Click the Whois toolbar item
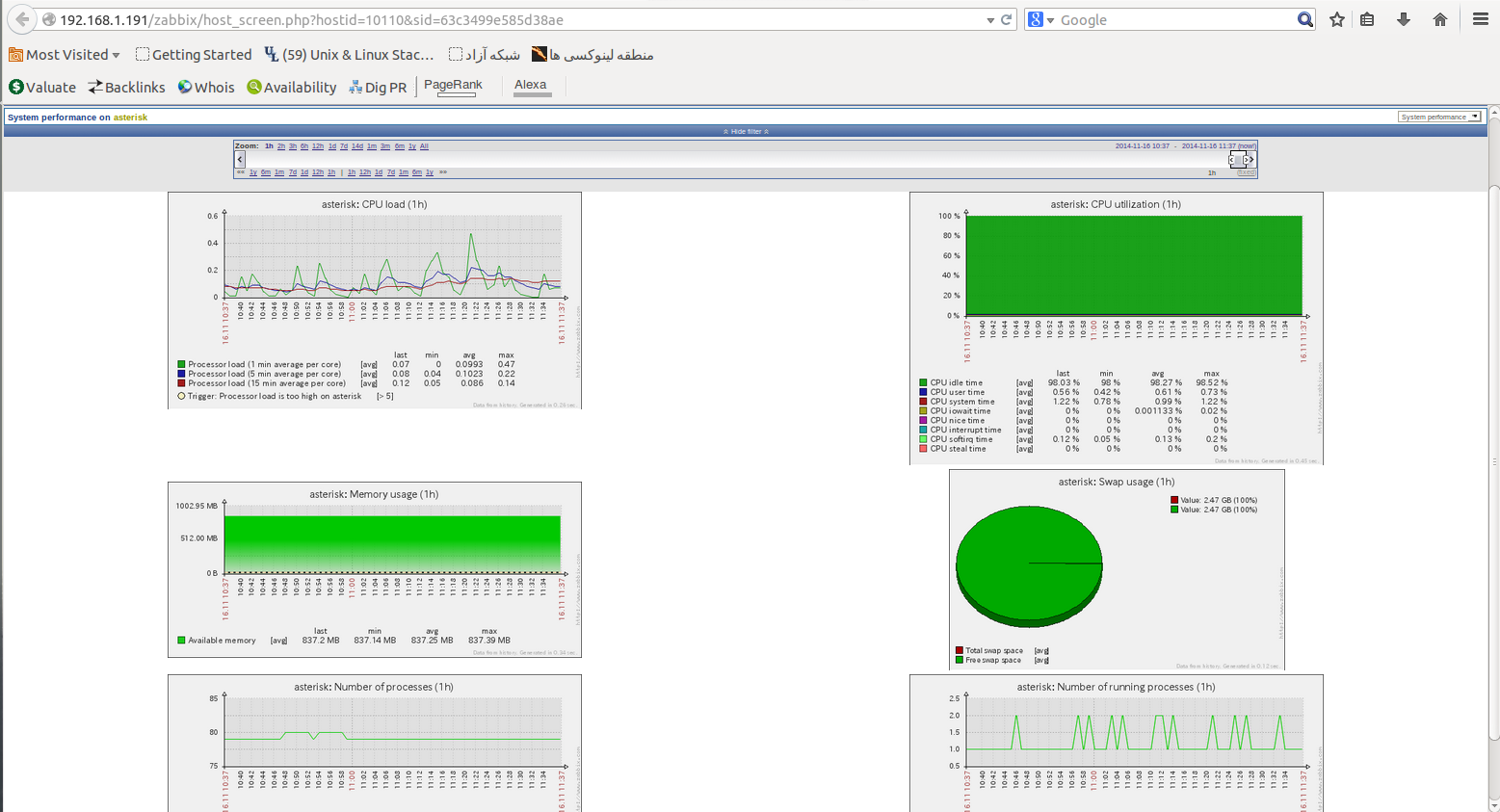Screen dimensions: 1500x812 point(206,87)
